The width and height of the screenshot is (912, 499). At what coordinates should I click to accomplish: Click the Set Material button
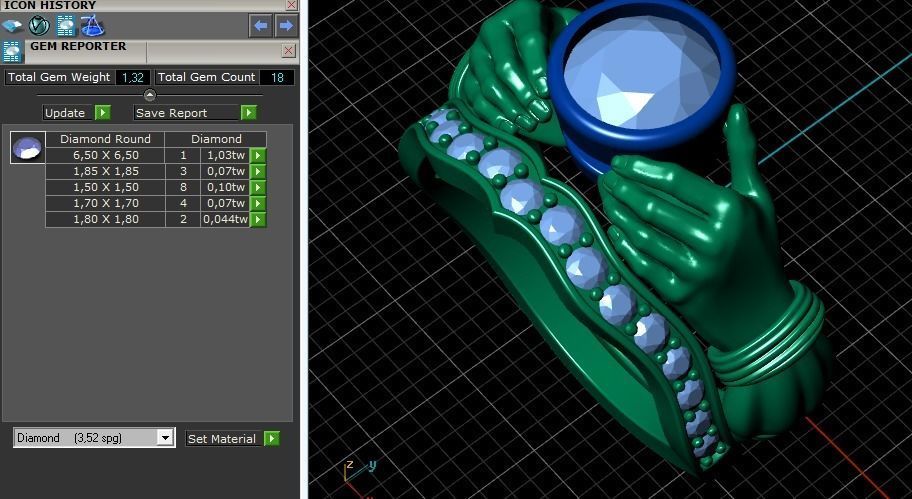tap(222, 439)
